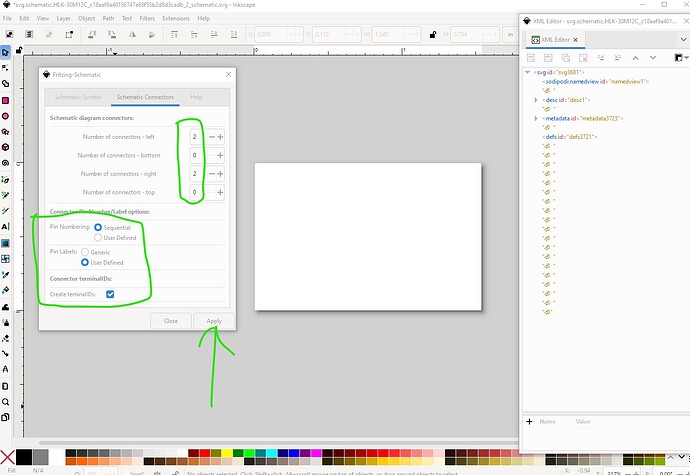The width and height of the screenshot is (690, 475).
Task: Click the no-color X swatch in palette
Action: [x=7, y=457]
